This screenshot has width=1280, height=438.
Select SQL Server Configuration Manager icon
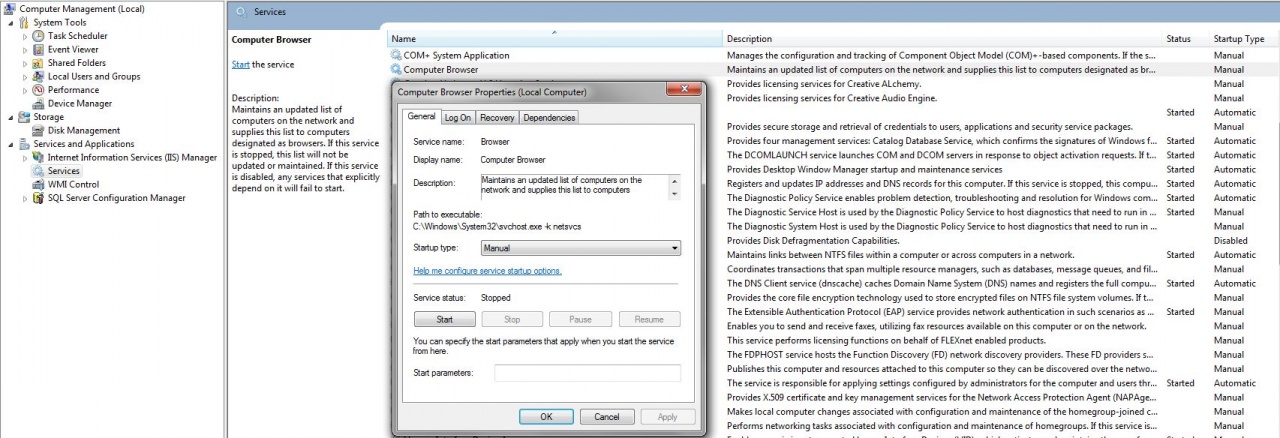click(x=39, y=198)
